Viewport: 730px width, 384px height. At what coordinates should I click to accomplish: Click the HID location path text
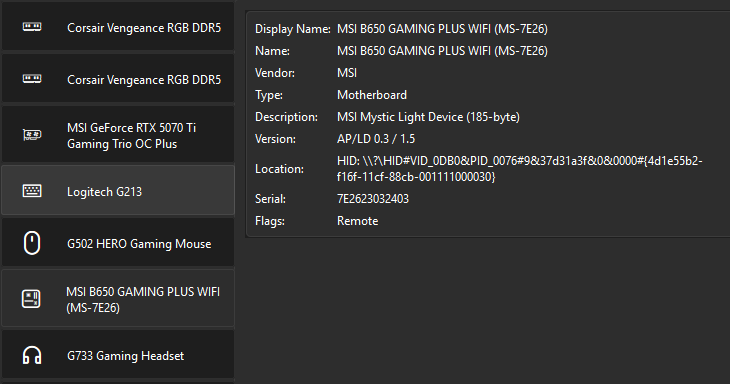(520, 169)
